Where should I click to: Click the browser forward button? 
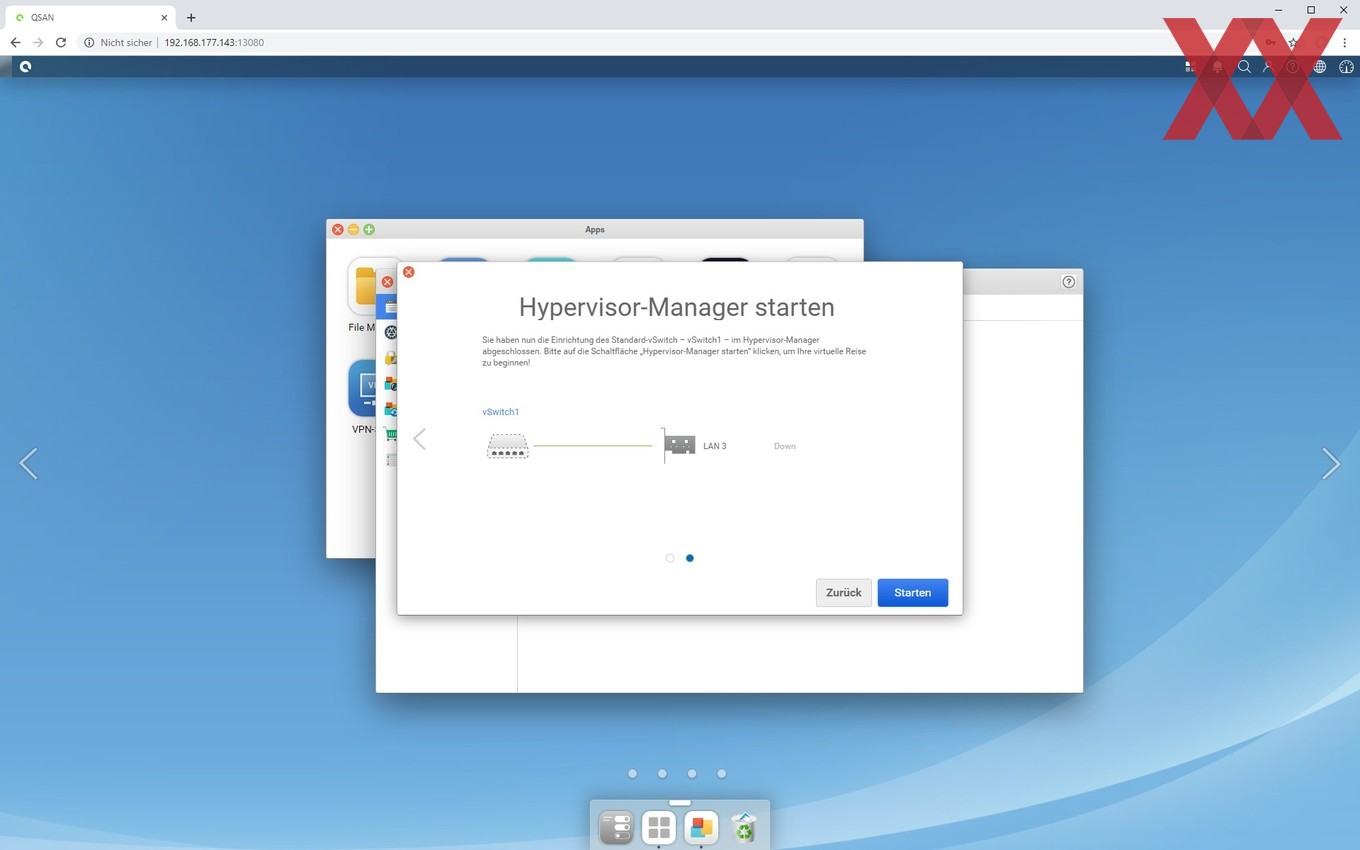coord(38,42)
